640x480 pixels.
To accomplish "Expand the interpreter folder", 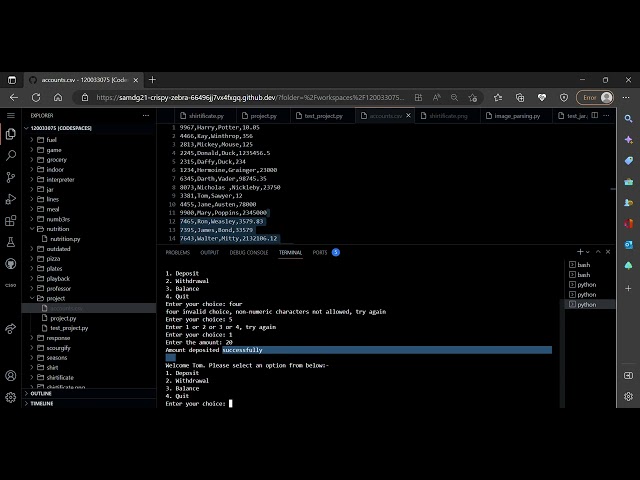I will point(60,180).
